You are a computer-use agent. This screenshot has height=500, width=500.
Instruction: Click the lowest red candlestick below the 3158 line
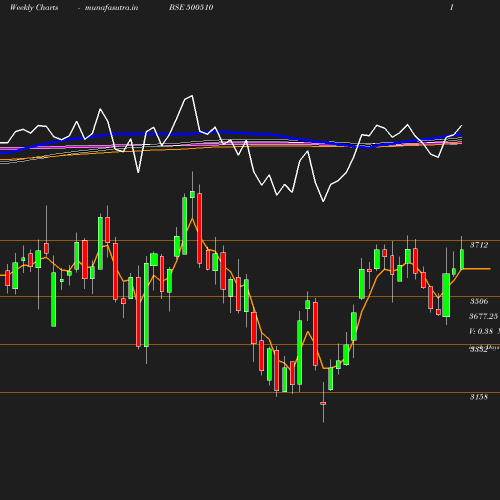click(323, 403)
